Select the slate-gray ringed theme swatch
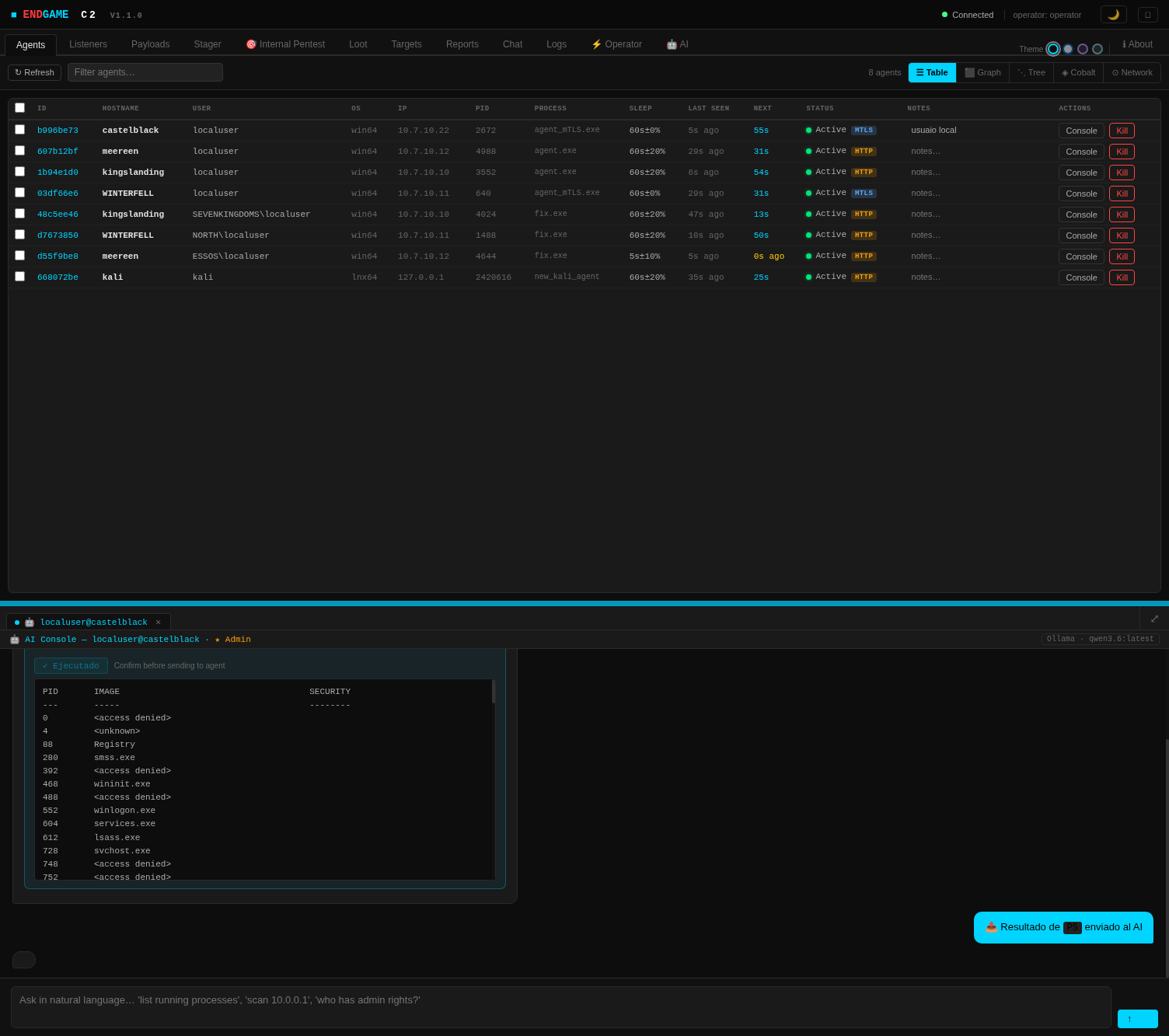This screenshot has height=1036, width=1169. tap(1097, 49)
